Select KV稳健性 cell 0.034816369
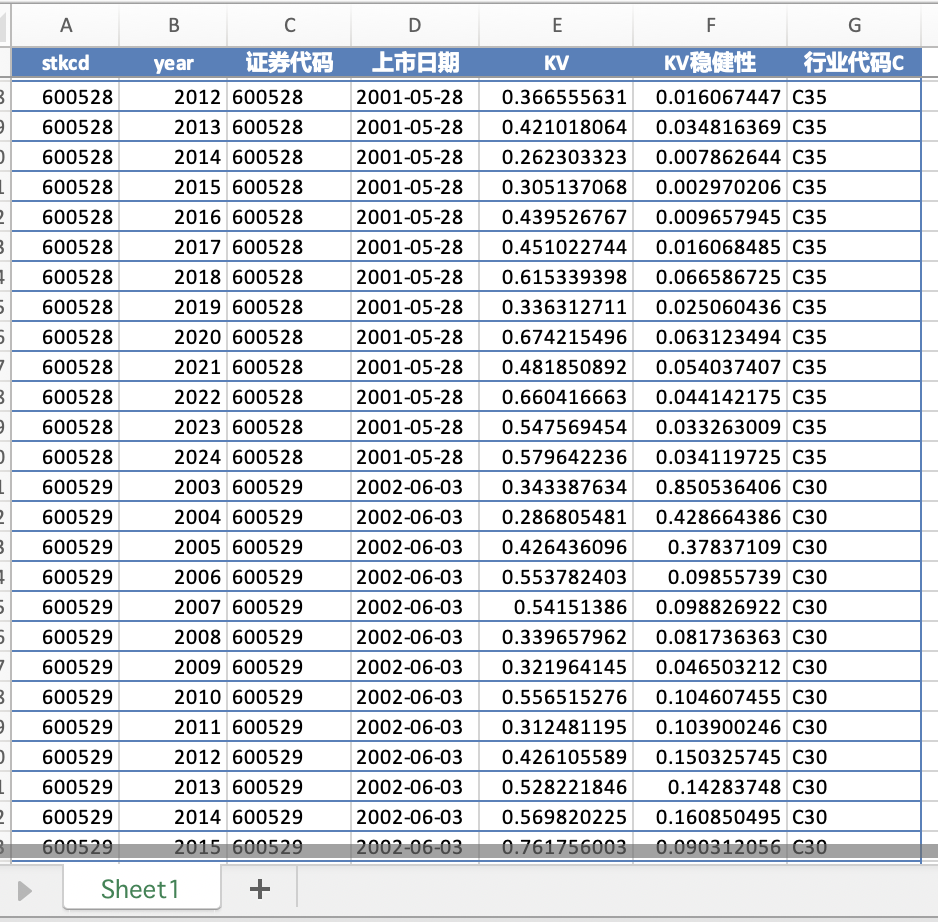Viewport: 938px width, 922px height. (x=711, y=126)
